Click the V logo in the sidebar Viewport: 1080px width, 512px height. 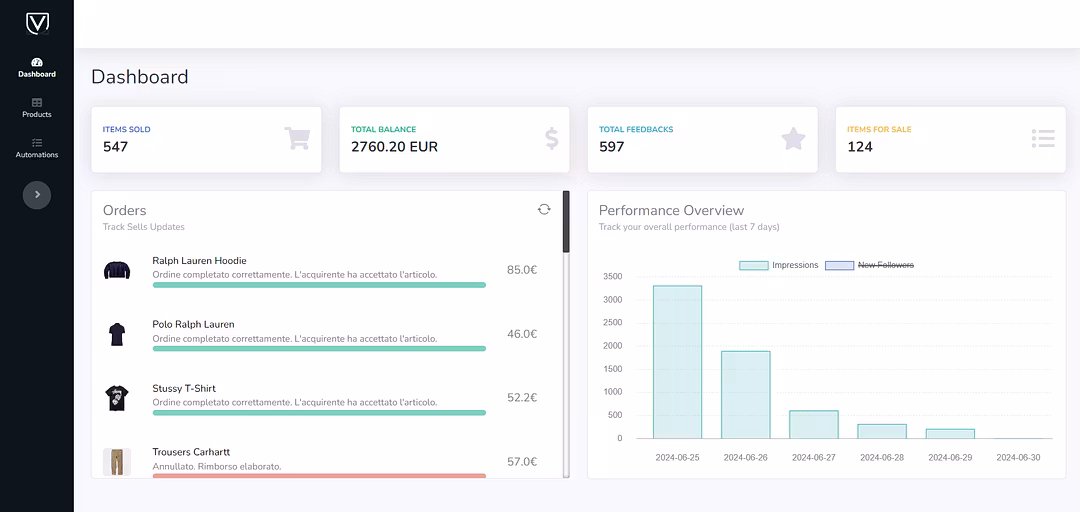point(37,23)
